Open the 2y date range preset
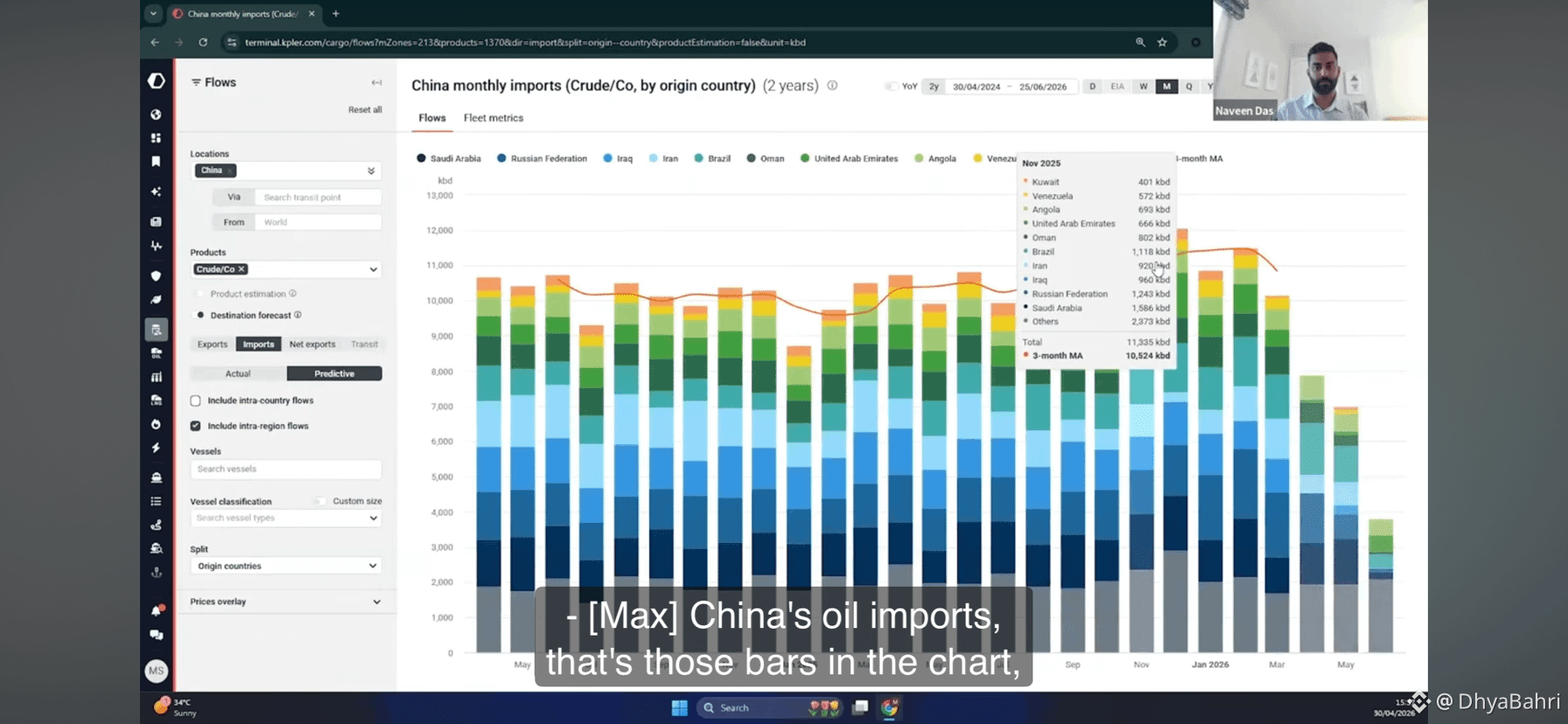The width and height of the screenshot is (1568, 724). click(x=934, y=87)
